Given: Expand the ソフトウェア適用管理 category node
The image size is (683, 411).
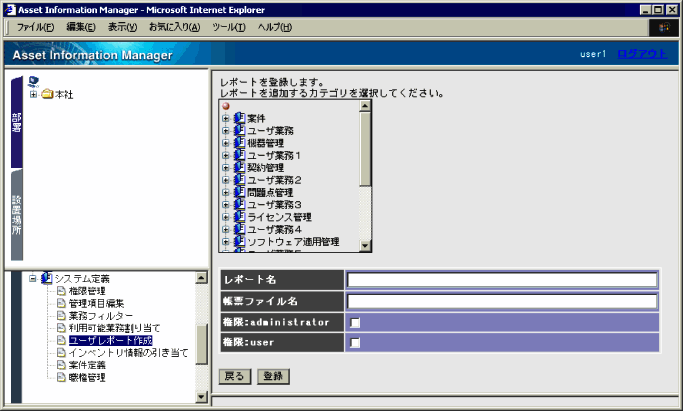Looking at the screenshot, I should tap(225, 242).
